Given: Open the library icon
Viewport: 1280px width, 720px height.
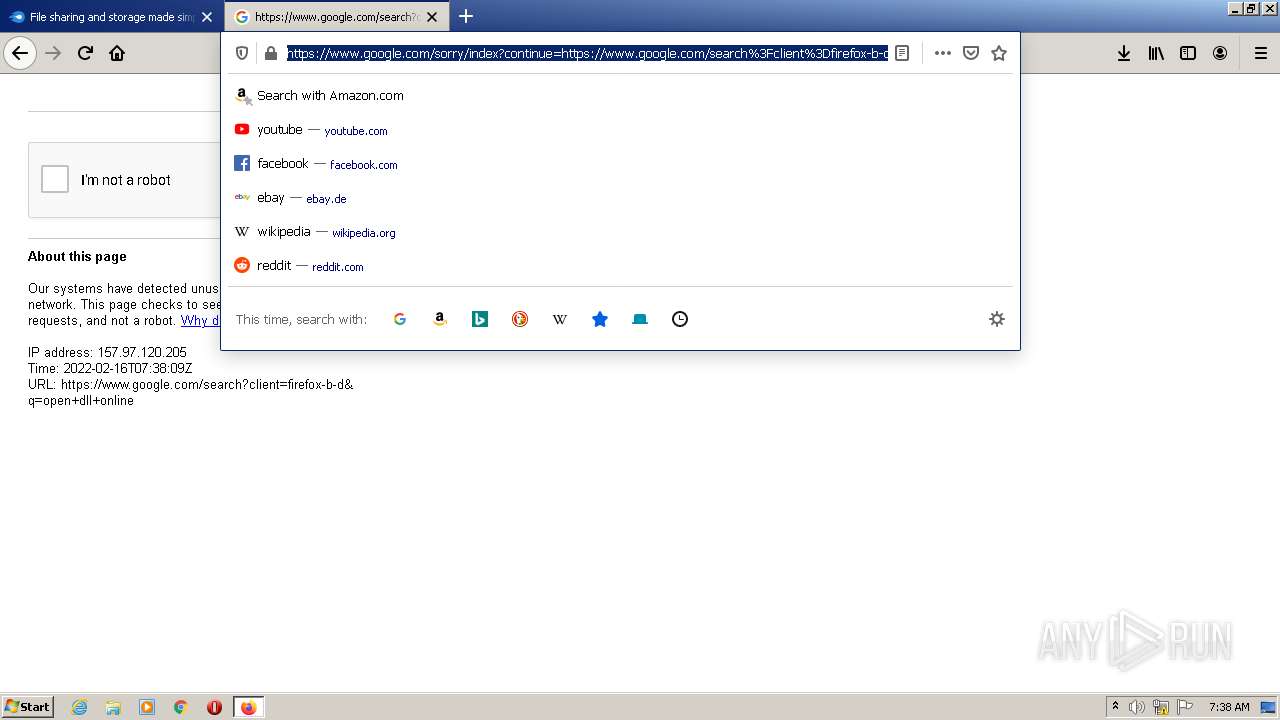Looking at the screenshot, I should [1156, 53].
